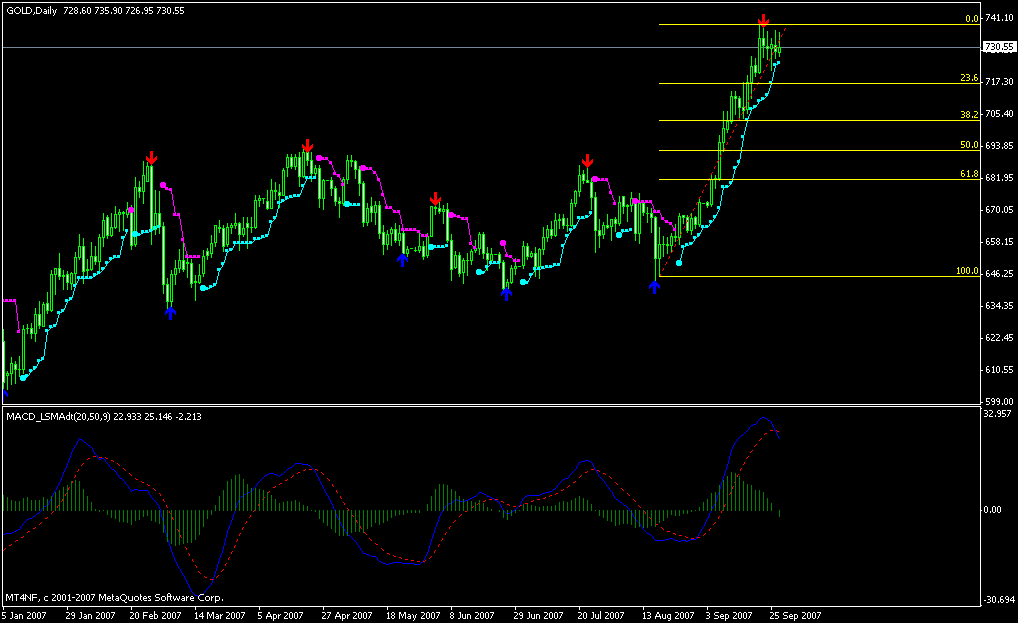Click the red arrow above the April high
1018x623 pixels.
pos(307,146)
